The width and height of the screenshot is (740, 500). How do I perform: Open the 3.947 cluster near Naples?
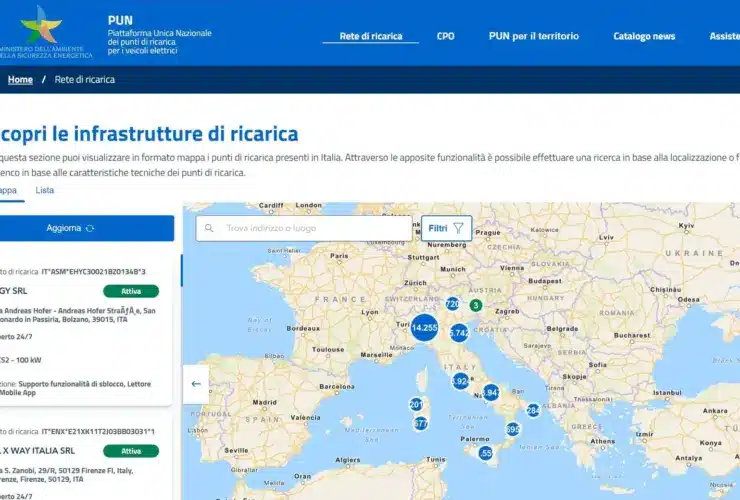pos(491,392)
